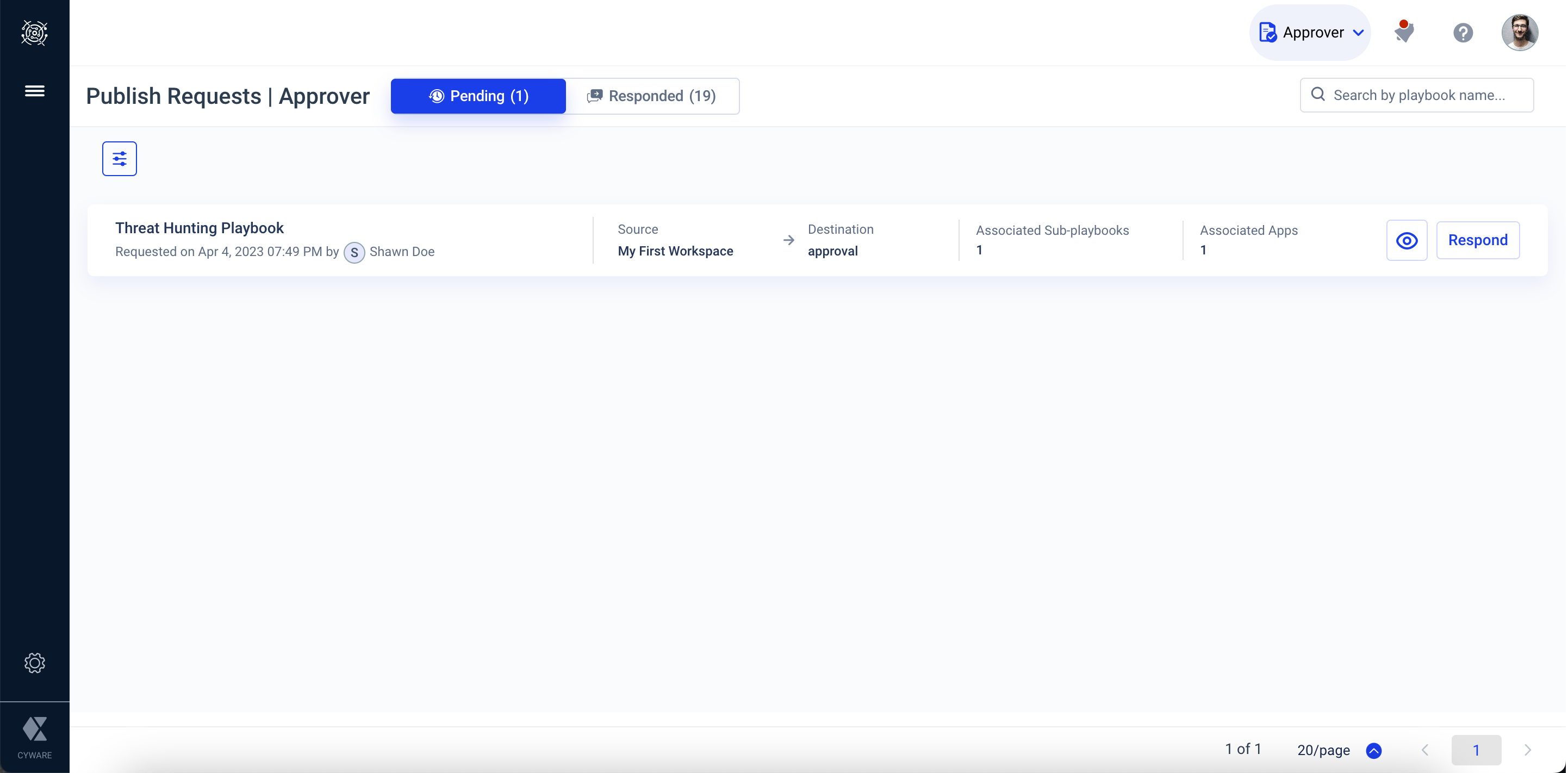Select page number 1
Image resolution: width=1568 pixels, height=773 pixels.
point(1476,750)
